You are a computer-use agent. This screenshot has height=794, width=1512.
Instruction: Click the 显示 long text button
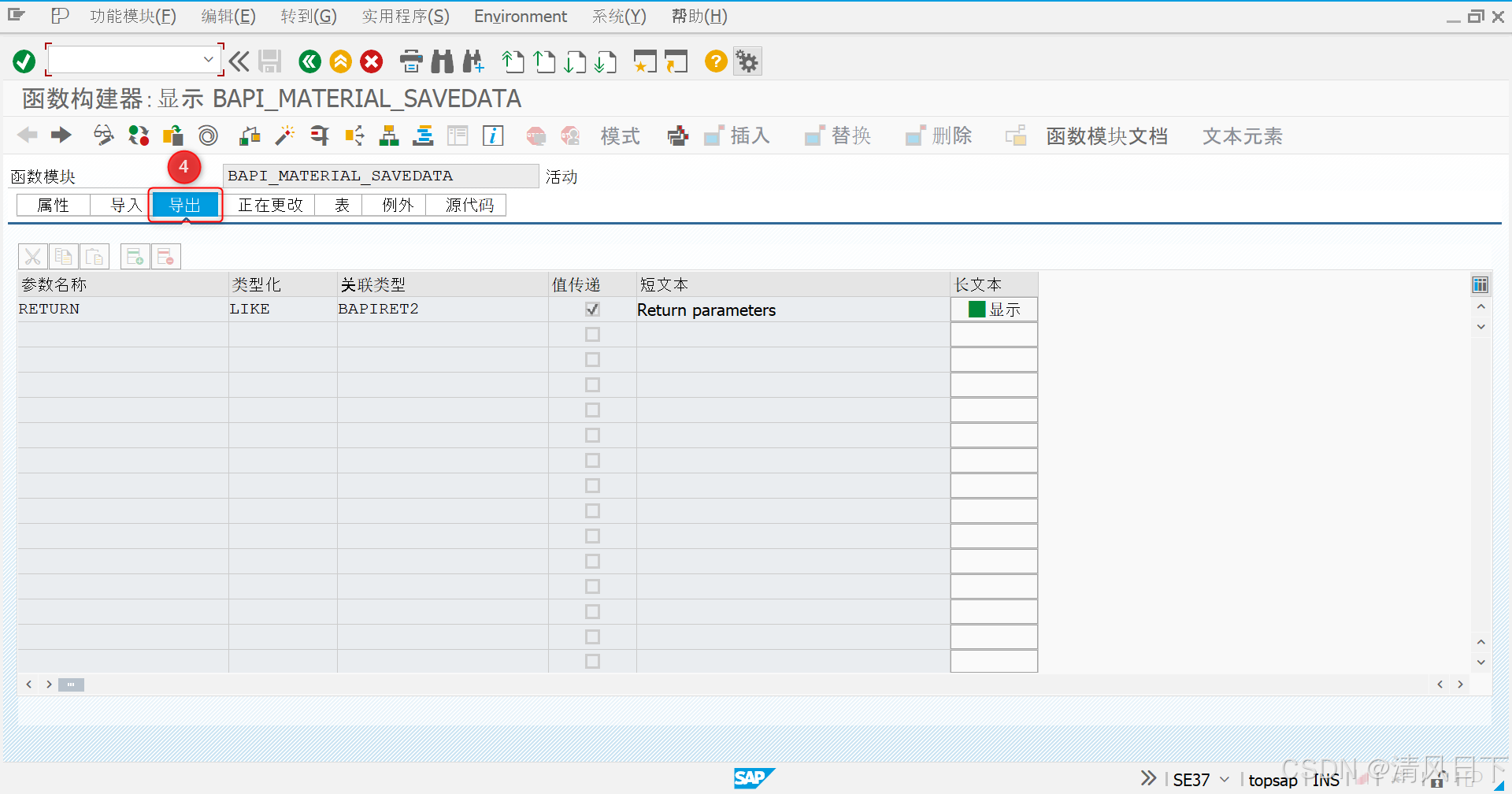point(994,310)
